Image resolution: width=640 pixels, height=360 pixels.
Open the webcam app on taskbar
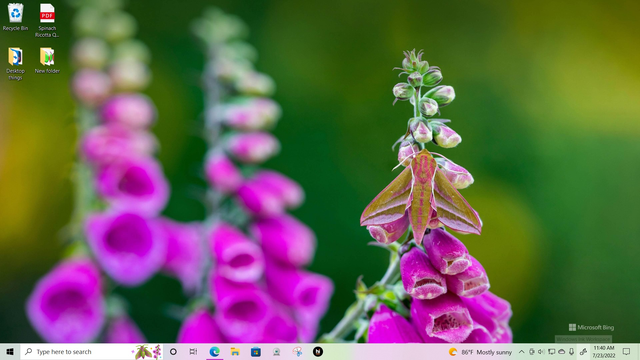click(x=276, y=351)
